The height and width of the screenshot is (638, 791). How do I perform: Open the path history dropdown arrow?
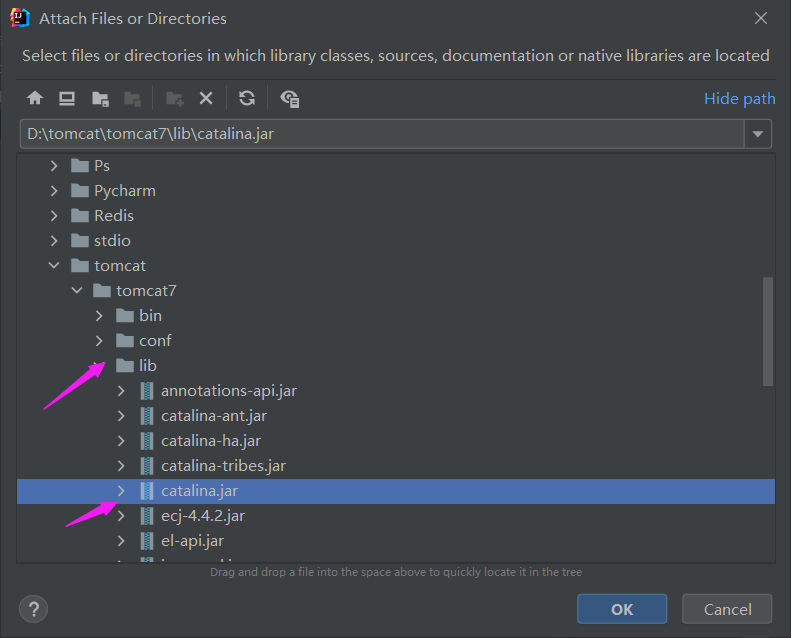coord(758,134)
